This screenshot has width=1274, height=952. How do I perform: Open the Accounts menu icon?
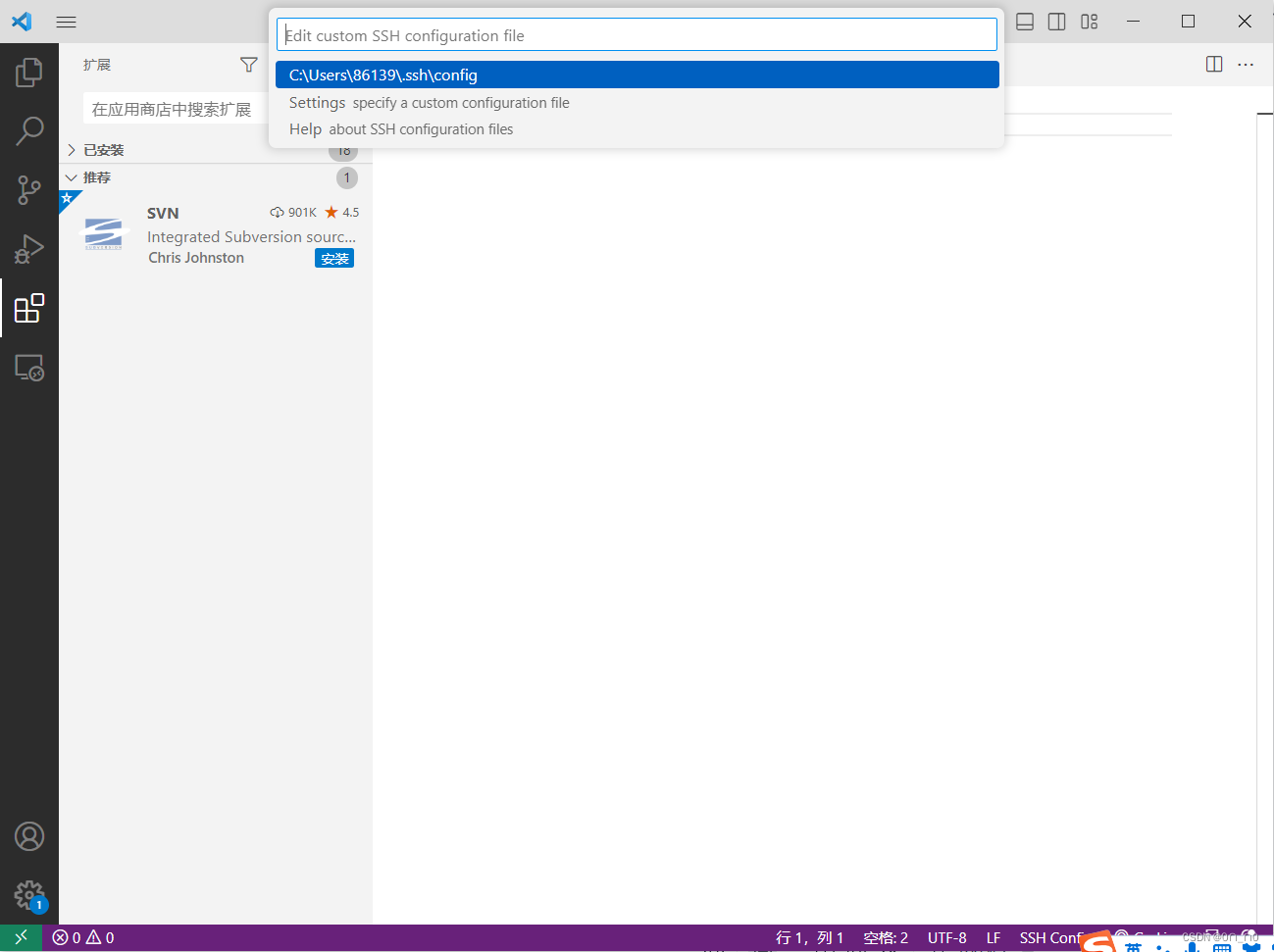pos(29,836)
